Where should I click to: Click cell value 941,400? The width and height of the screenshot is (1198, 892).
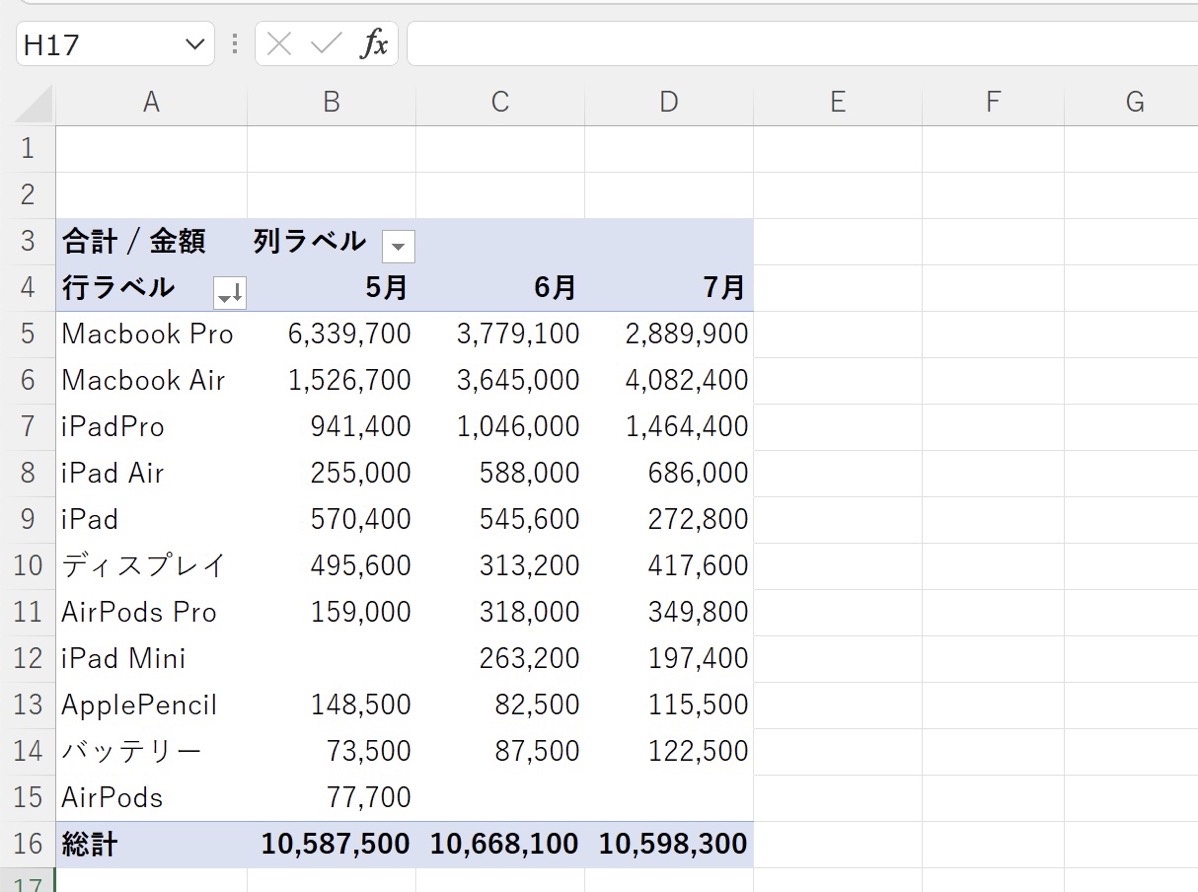point(332,427)
